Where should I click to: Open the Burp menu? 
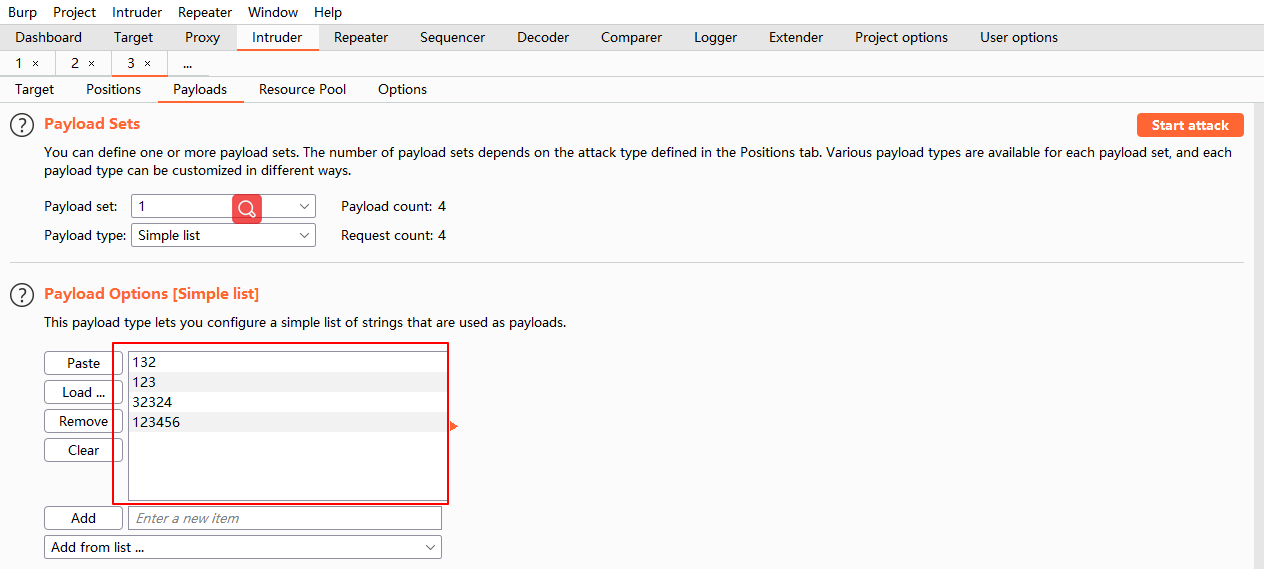click(x=22, y=12)
